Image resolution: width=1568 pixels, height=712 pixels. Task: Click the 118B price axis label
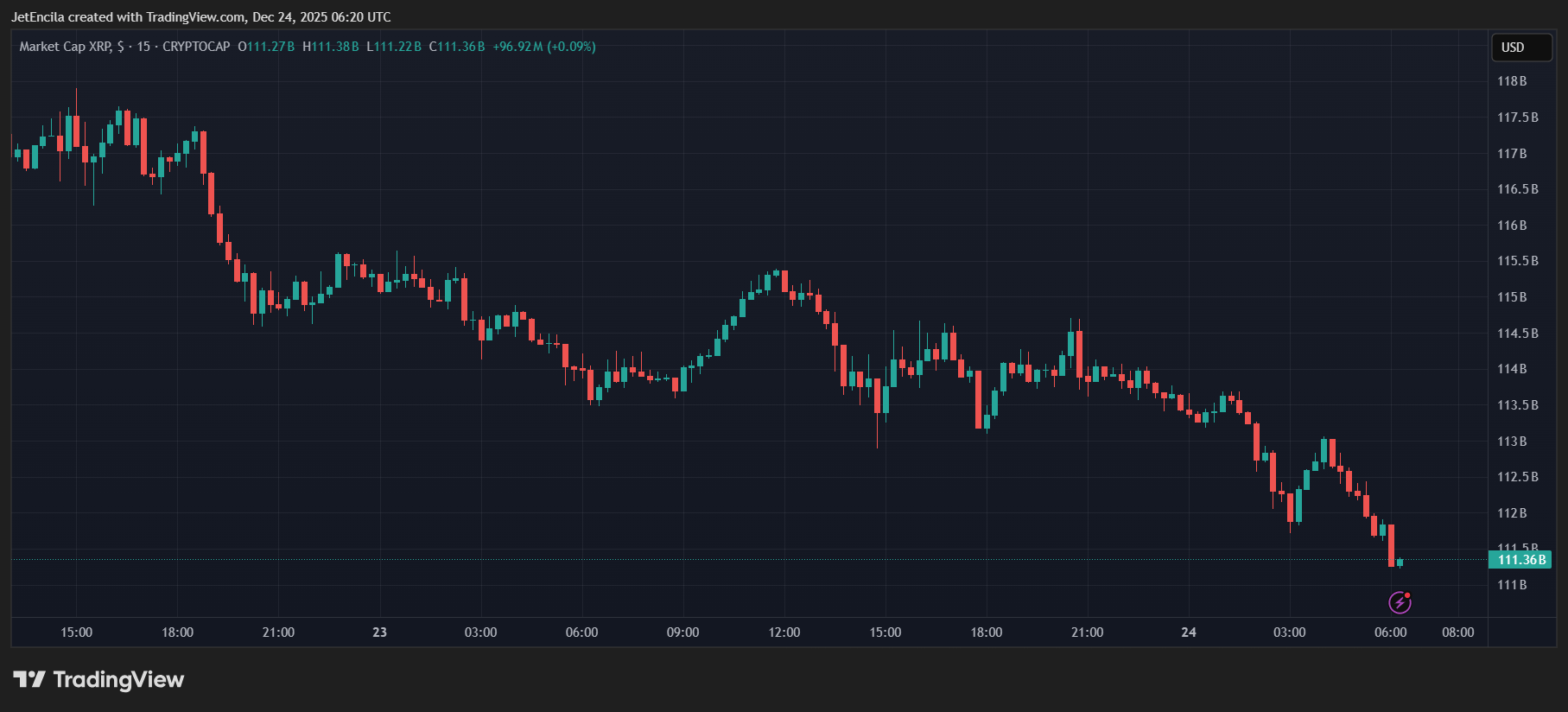pos(1512,81)
